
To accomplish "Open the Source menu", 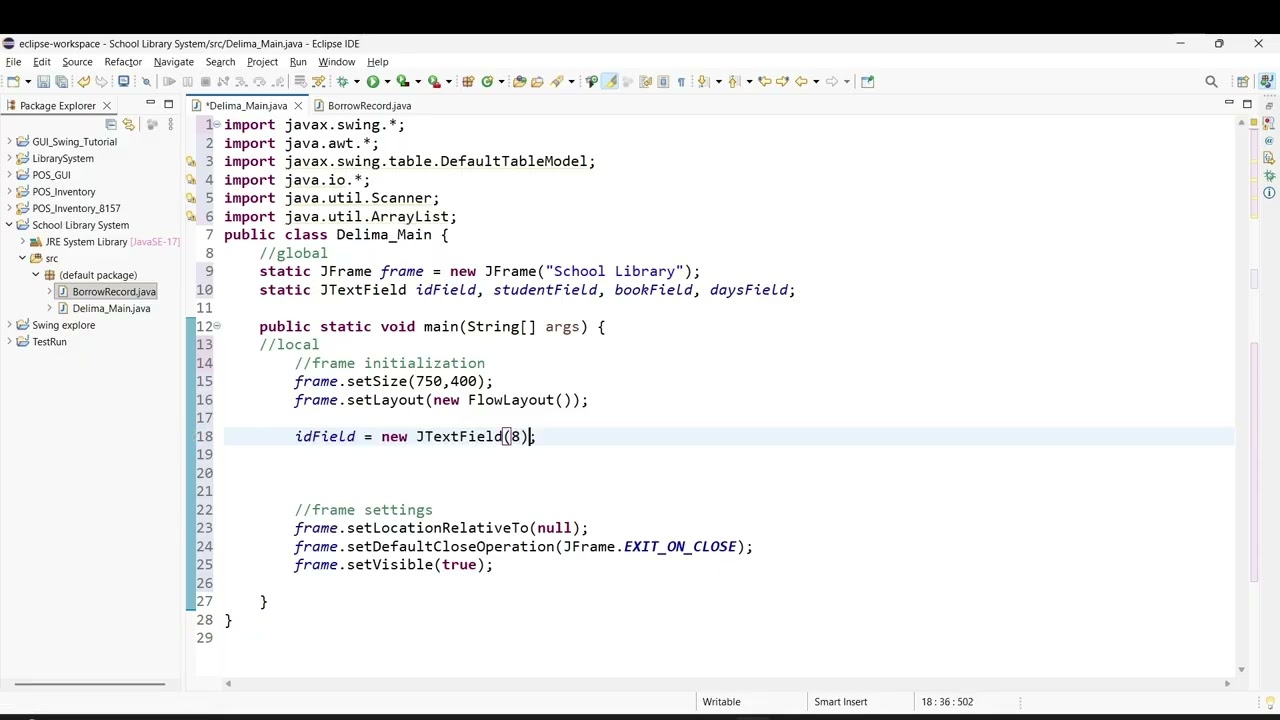I will click(77, 62).
